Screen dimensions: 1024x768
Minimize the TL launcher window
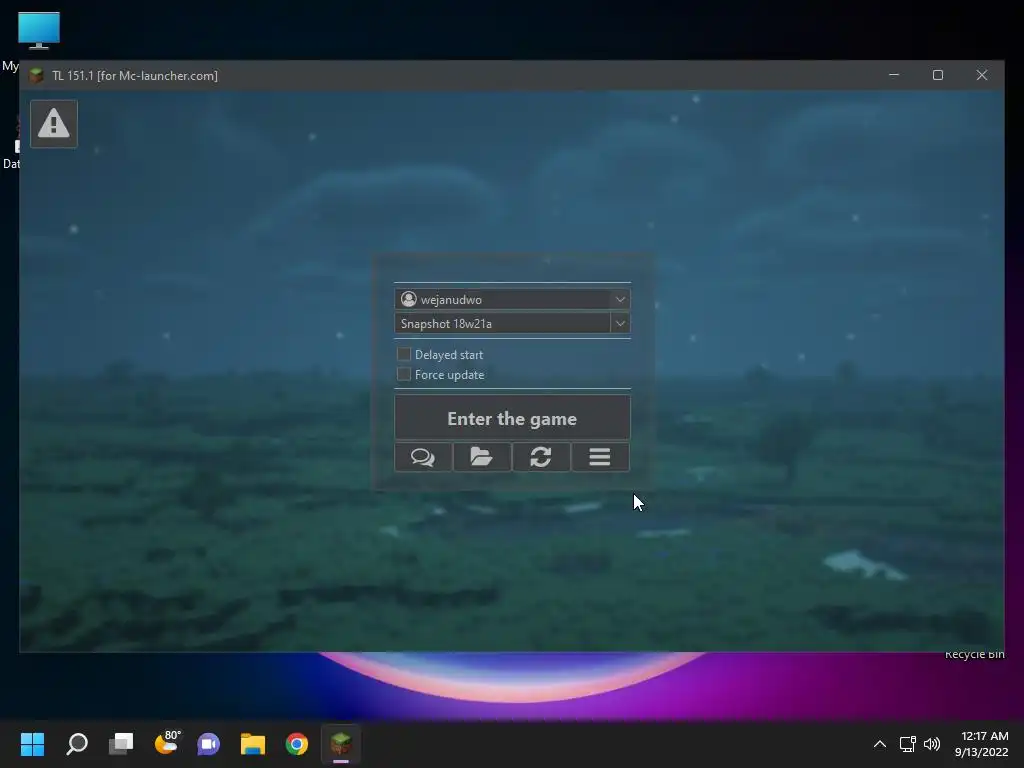point(894,75)
